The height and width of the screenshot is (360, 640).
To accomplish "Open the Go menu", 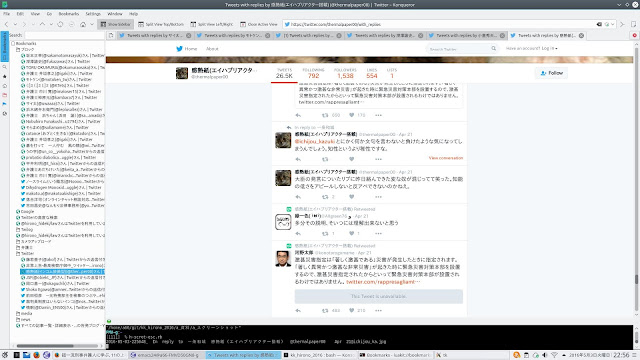I will (49, 14).
